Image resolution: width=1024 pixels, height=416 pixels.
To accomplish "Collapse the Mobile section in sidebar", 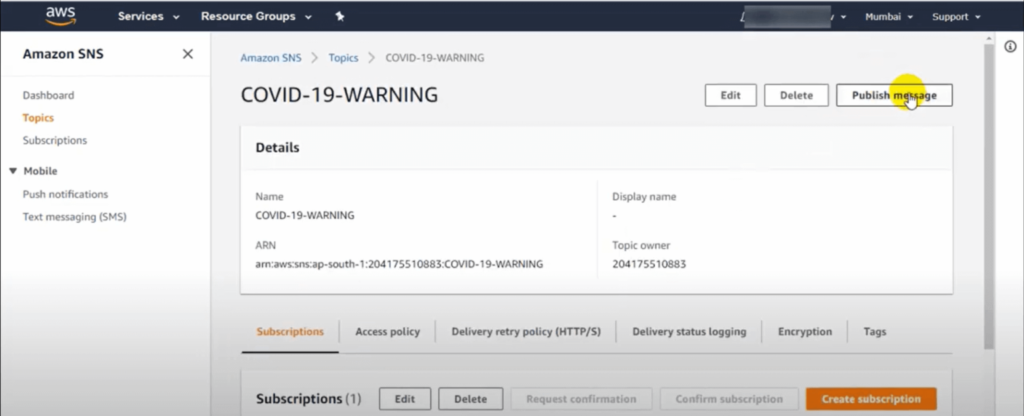I will (x=12, y=171).
